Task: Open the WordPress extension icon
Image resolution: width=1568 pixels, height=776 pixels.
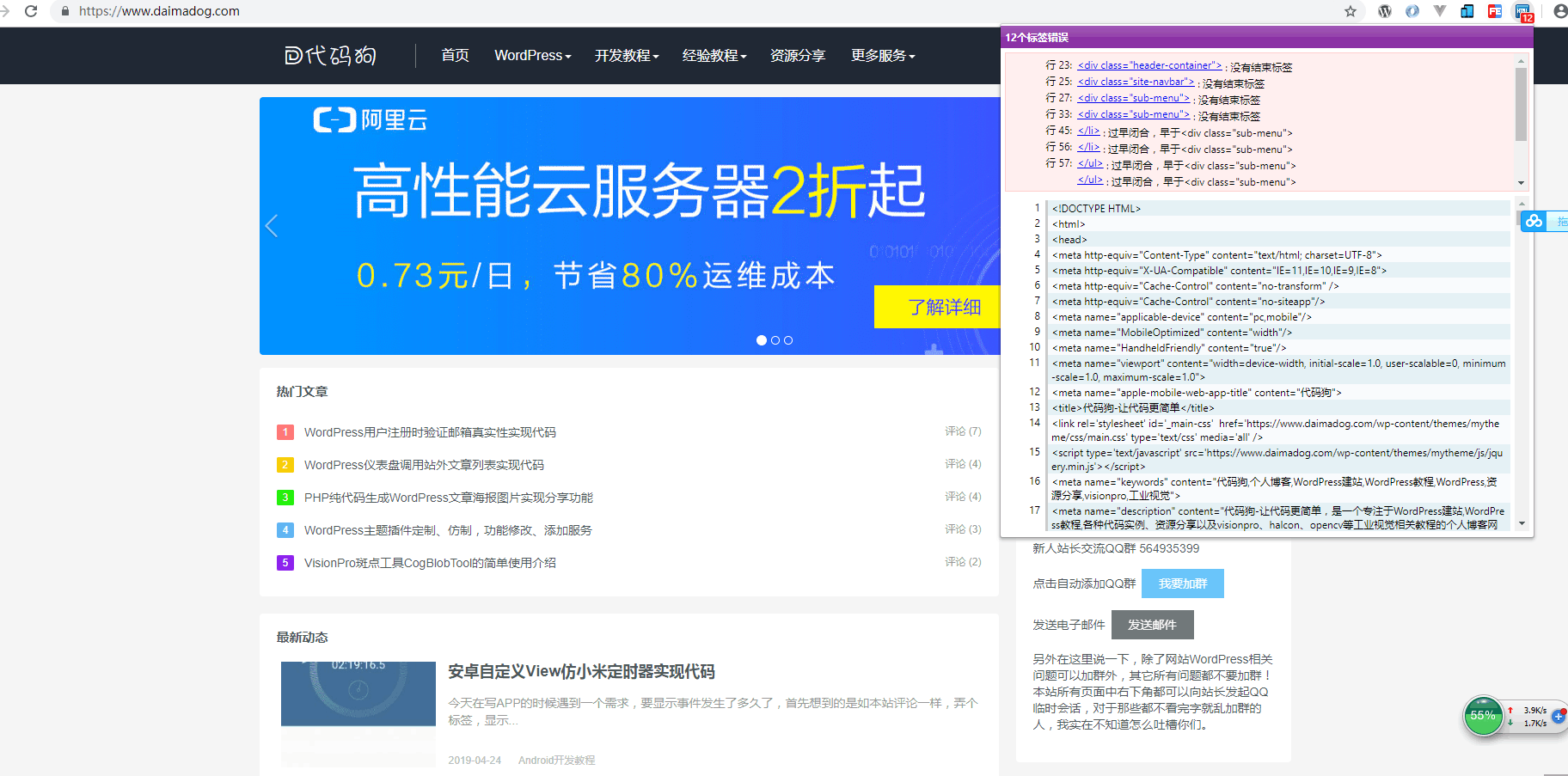Action: [x=1385, y=11]
